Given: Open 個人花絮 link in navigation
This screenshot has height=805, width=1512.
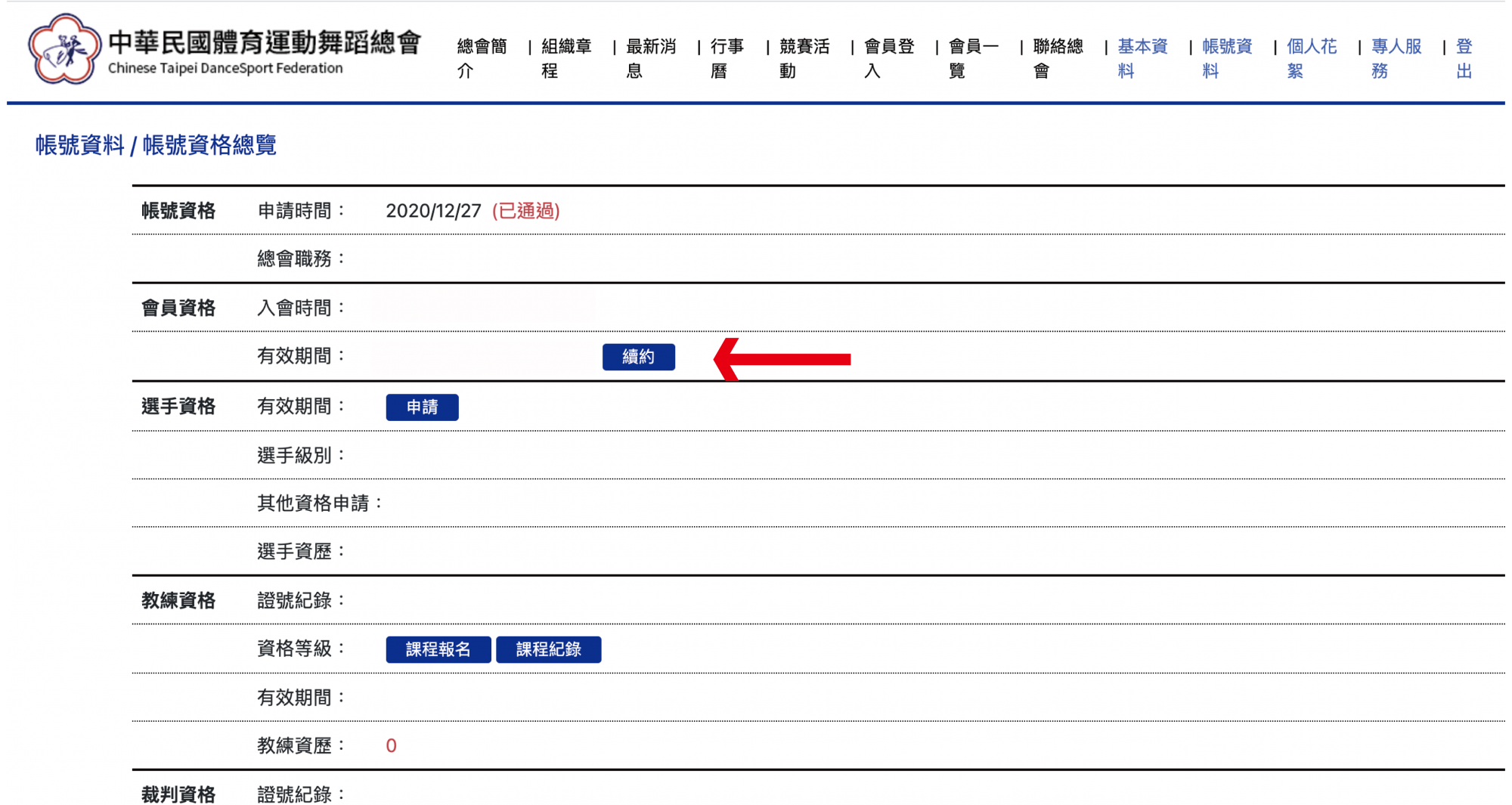Looking at the screenshot, I should point(1312,58).
